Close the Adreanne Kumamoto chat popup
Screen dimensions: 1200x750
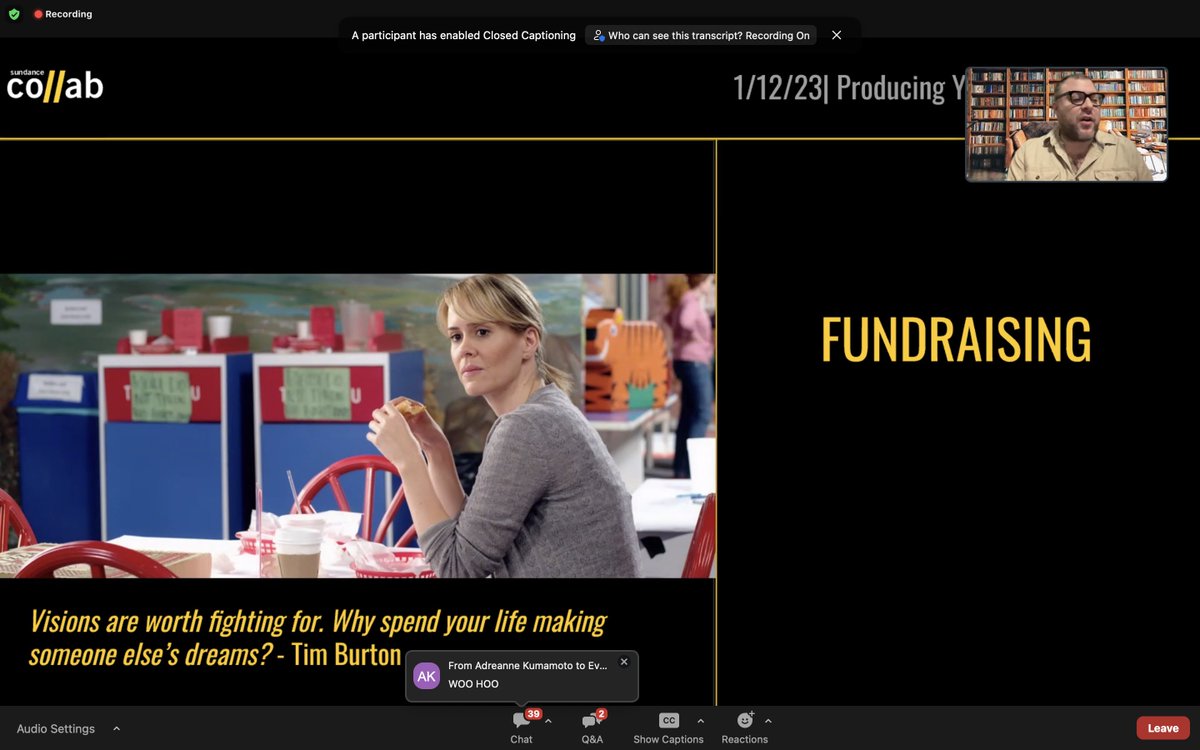click(624, 662)
